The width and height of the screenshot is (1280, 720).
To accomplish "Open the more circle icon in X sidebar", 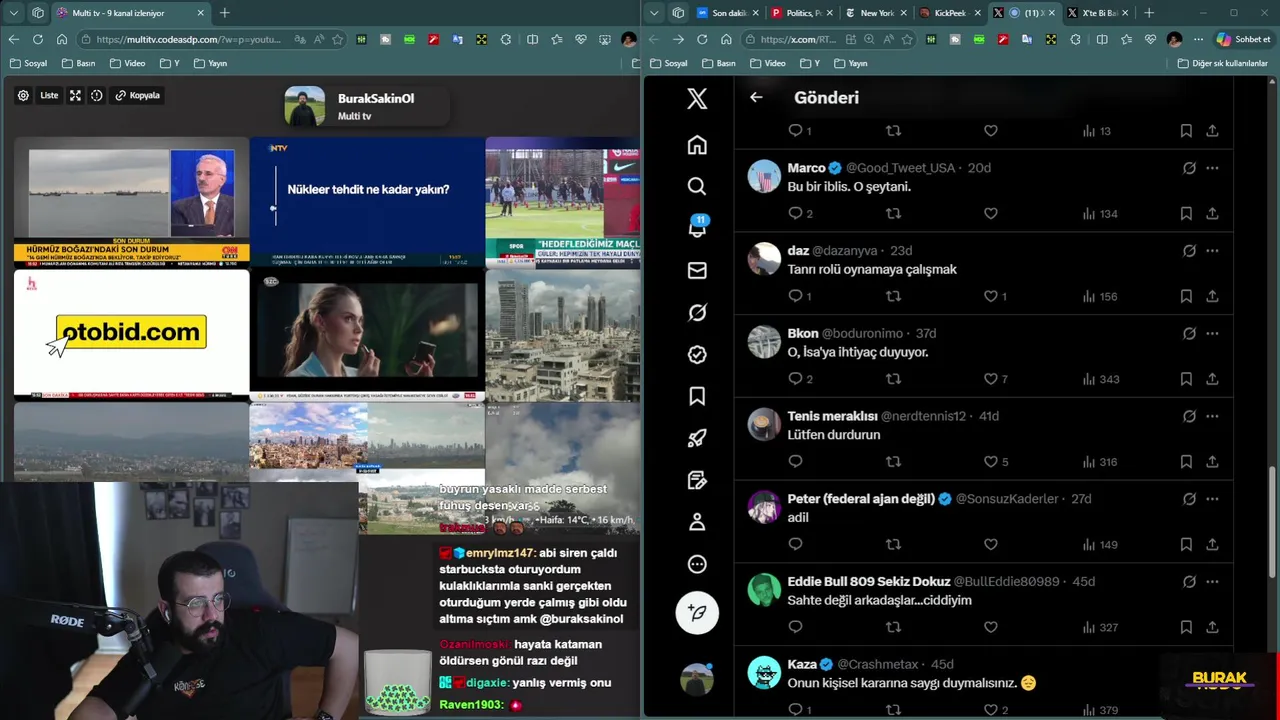I will (x=697, y=564).
